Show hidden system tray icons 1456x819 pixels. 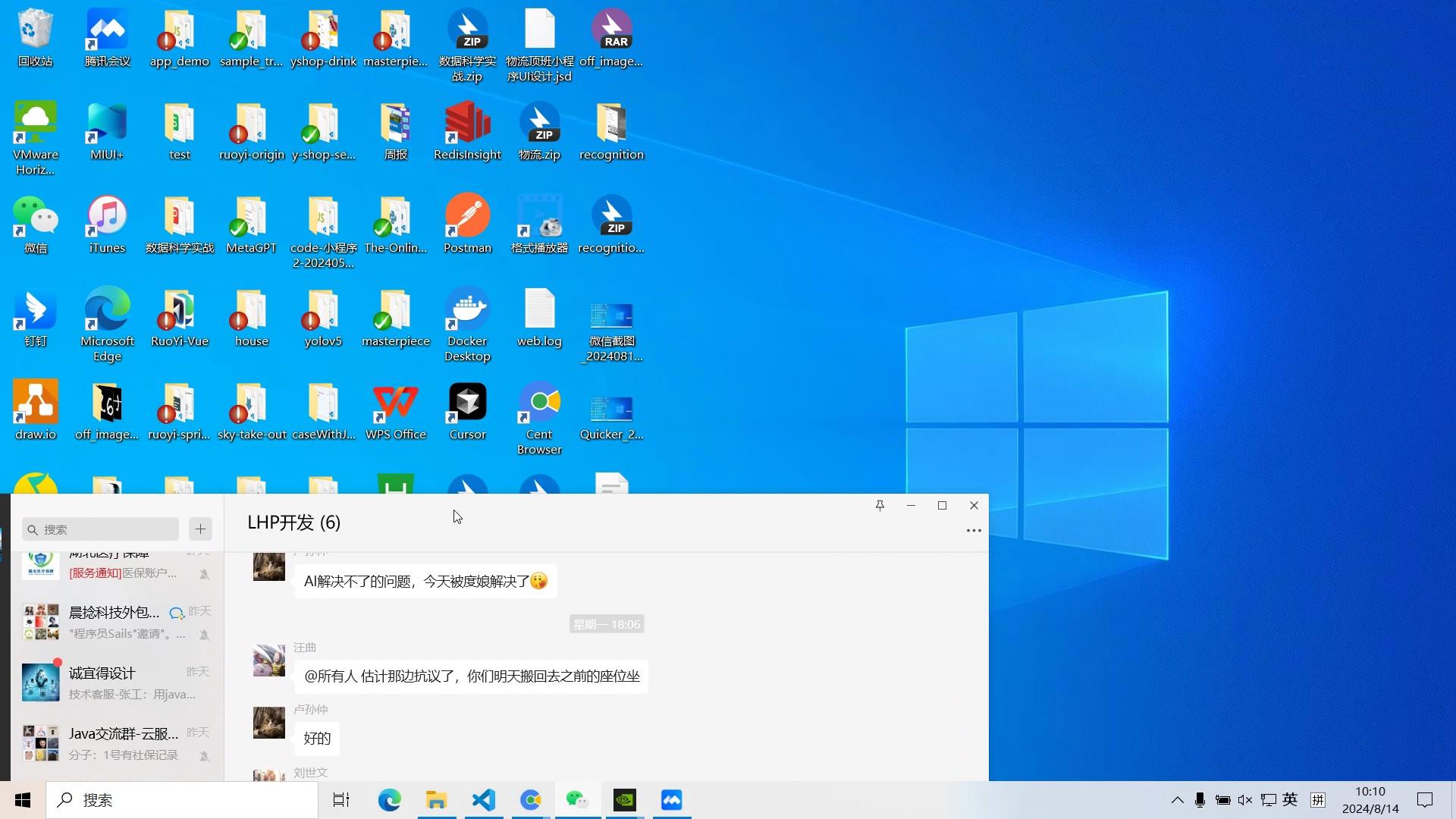point(1177,800)
